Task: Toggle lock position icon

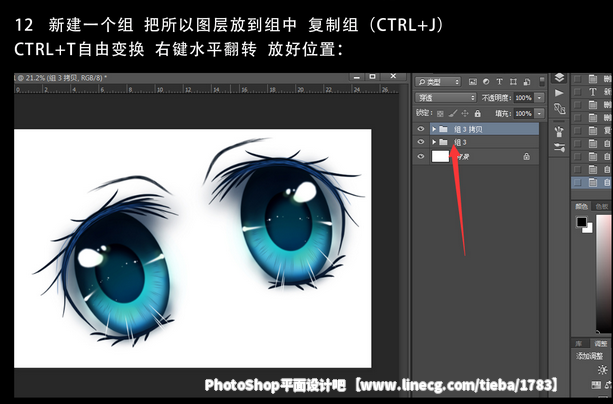Action: pos(465,113)
